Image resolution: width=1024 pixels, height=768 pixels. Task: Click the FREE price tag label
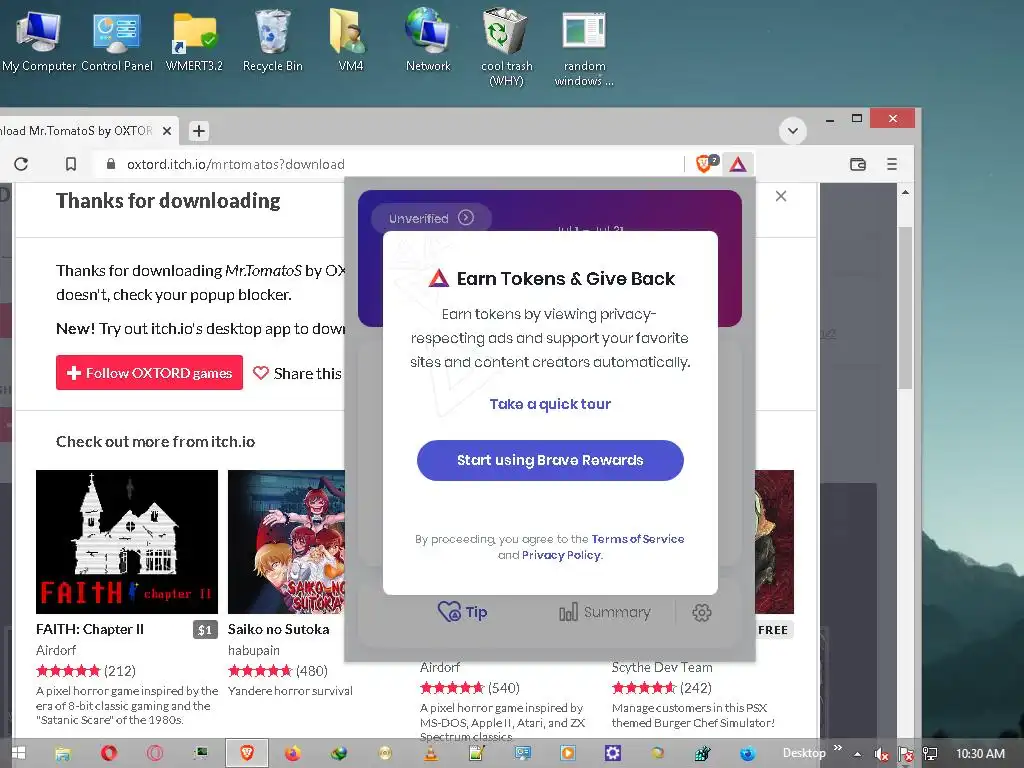tap(773, 630)
